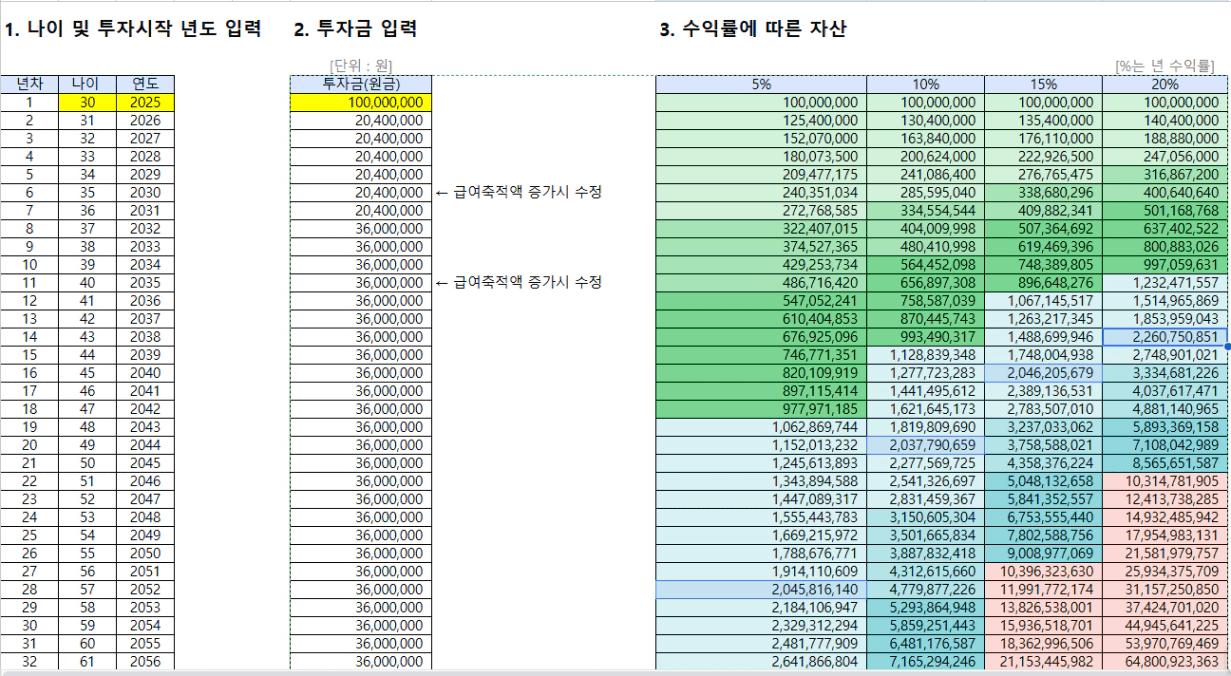Click the 10% cell showing 2,037,790,659
Viewport: 1231px width, 676px height.
coord(925,445)
